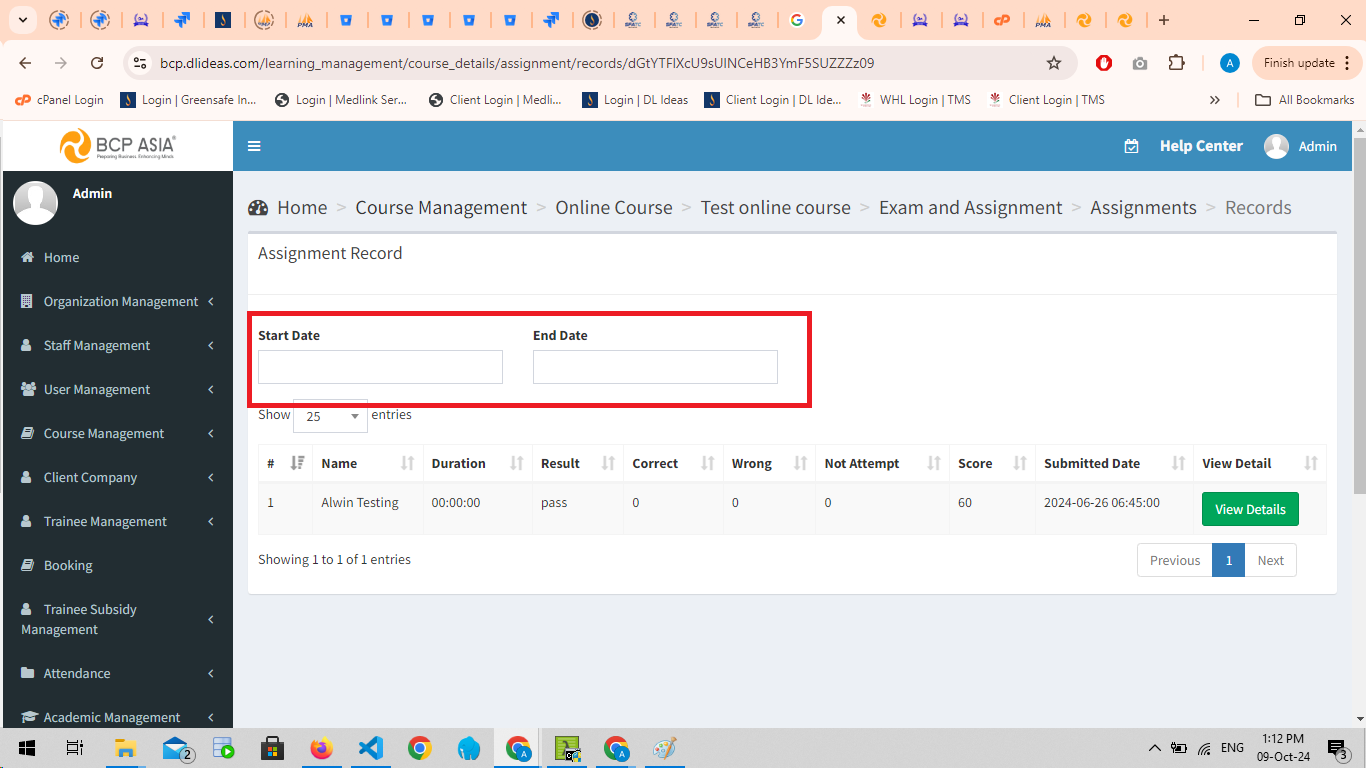The image size is (1366, 768).
Task: Expand the Staff Management sidebar menu
Action: tap(117, 345)
